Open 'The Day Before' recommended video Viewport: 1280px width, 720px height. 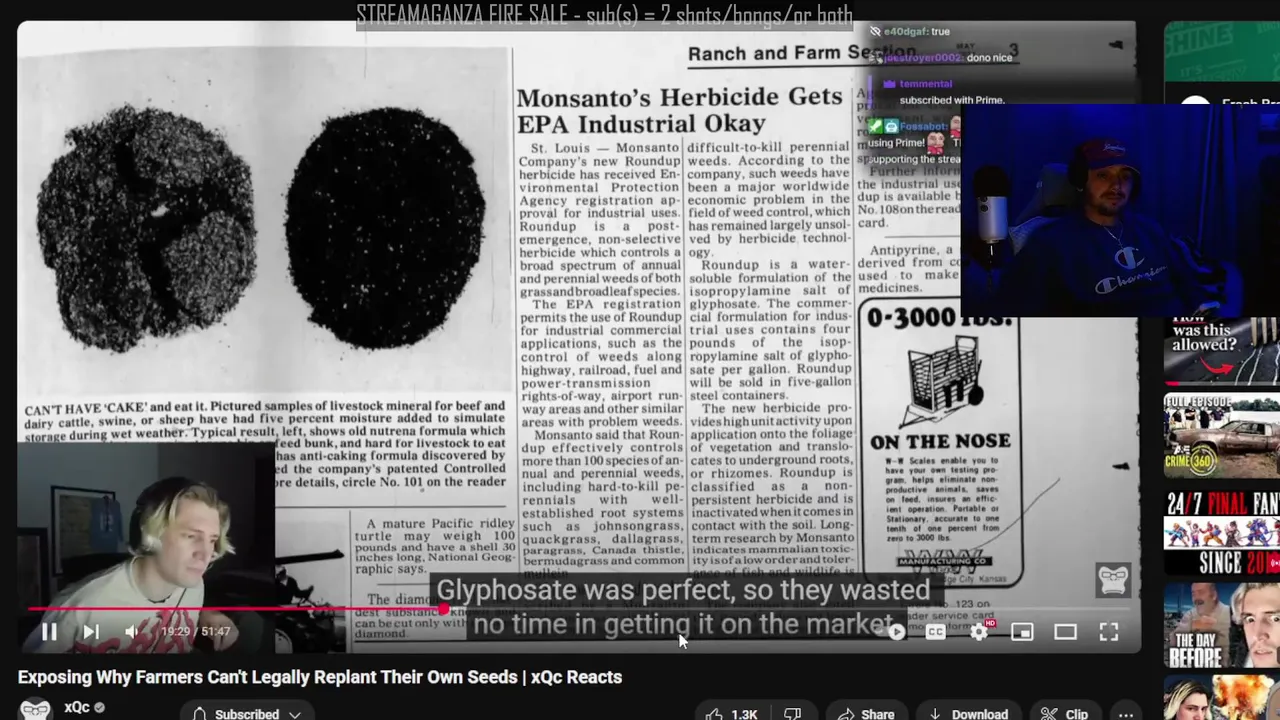coord(1221,625)
